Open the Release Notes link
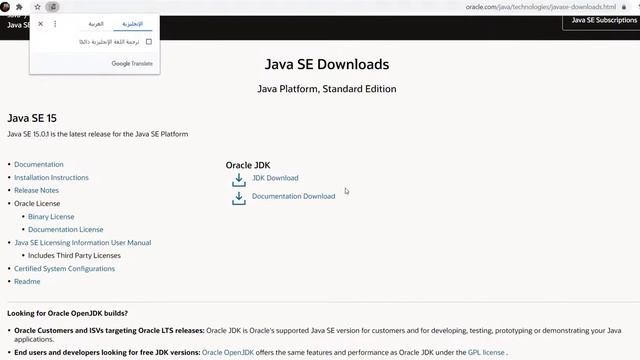This screenshot has height=360, width=640. tap(36, 190)
